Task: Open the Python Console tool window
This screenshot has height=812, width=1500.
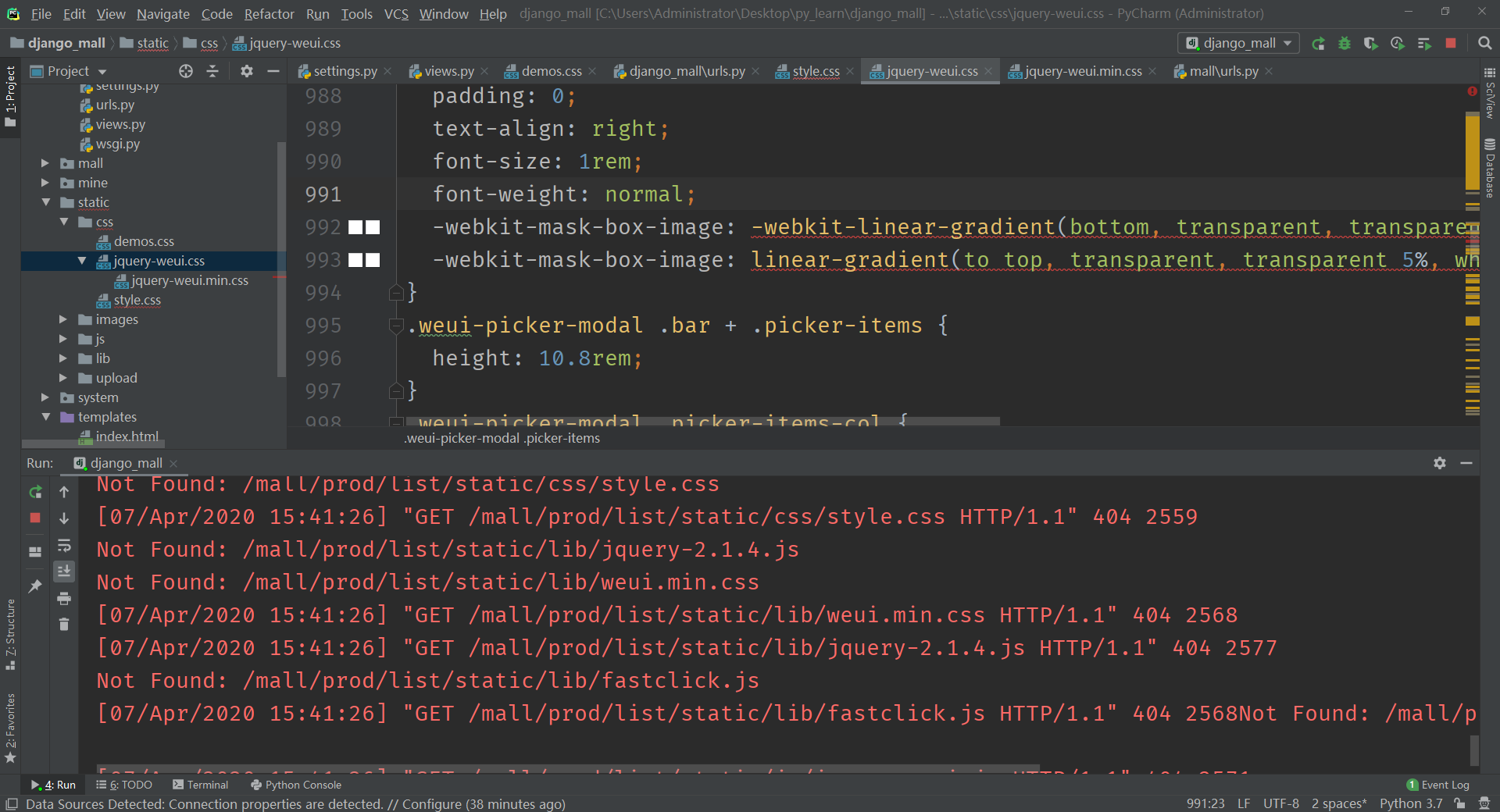Action: (x=296, y=785)
